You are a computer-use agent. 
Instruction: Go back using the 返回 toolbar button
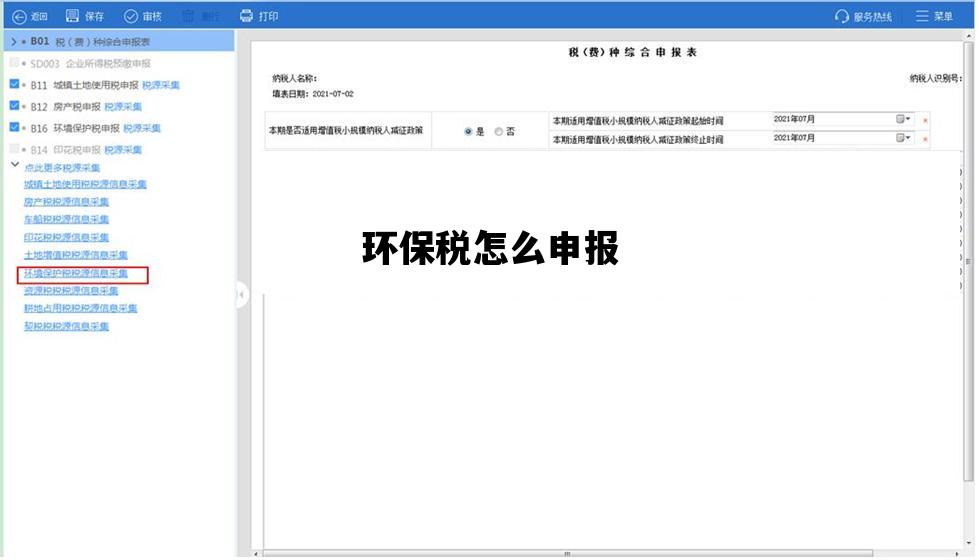30,16
